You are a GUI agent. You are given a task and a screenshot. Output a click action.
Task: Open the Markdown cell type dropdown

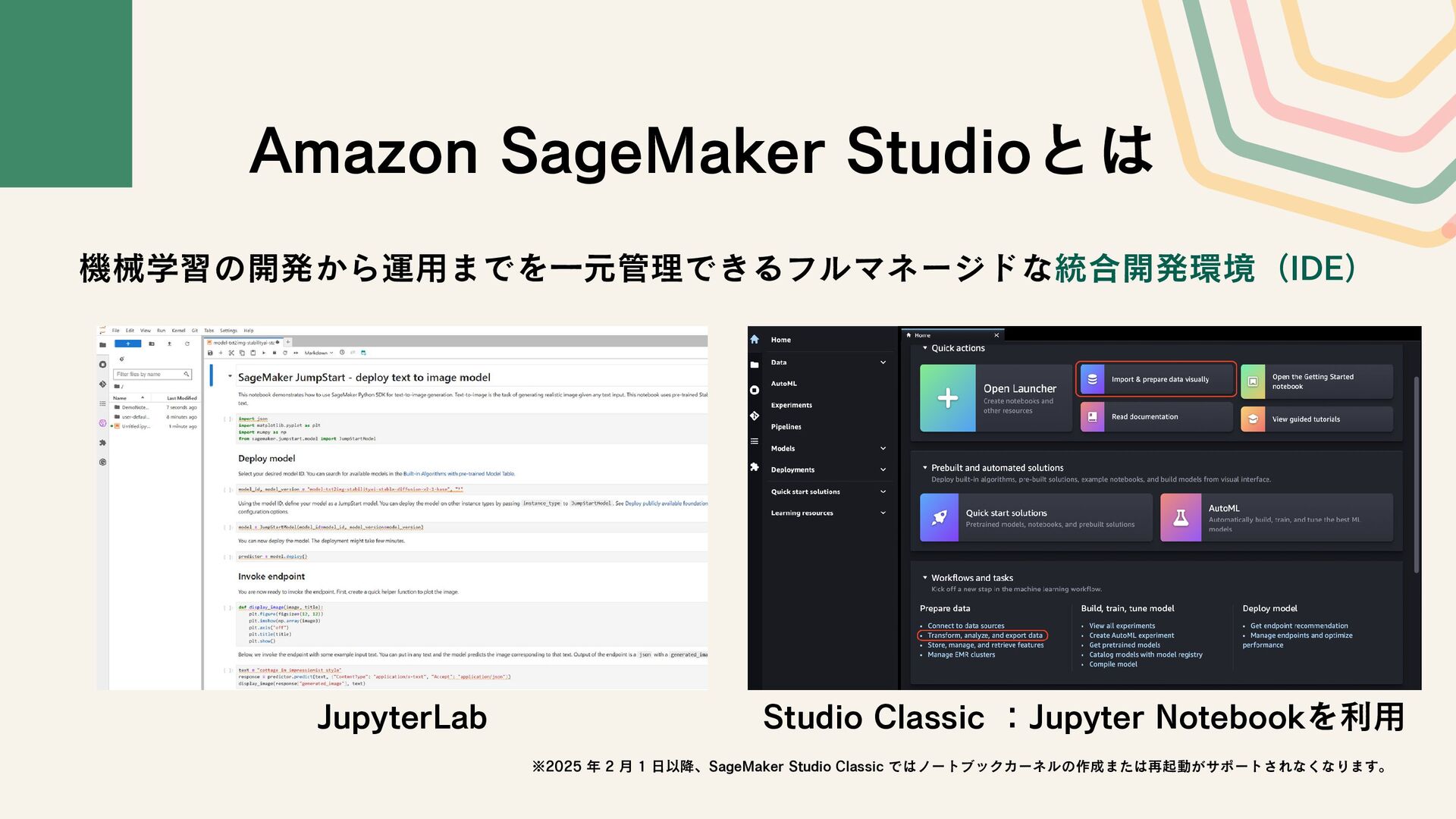tap(318, 353)
